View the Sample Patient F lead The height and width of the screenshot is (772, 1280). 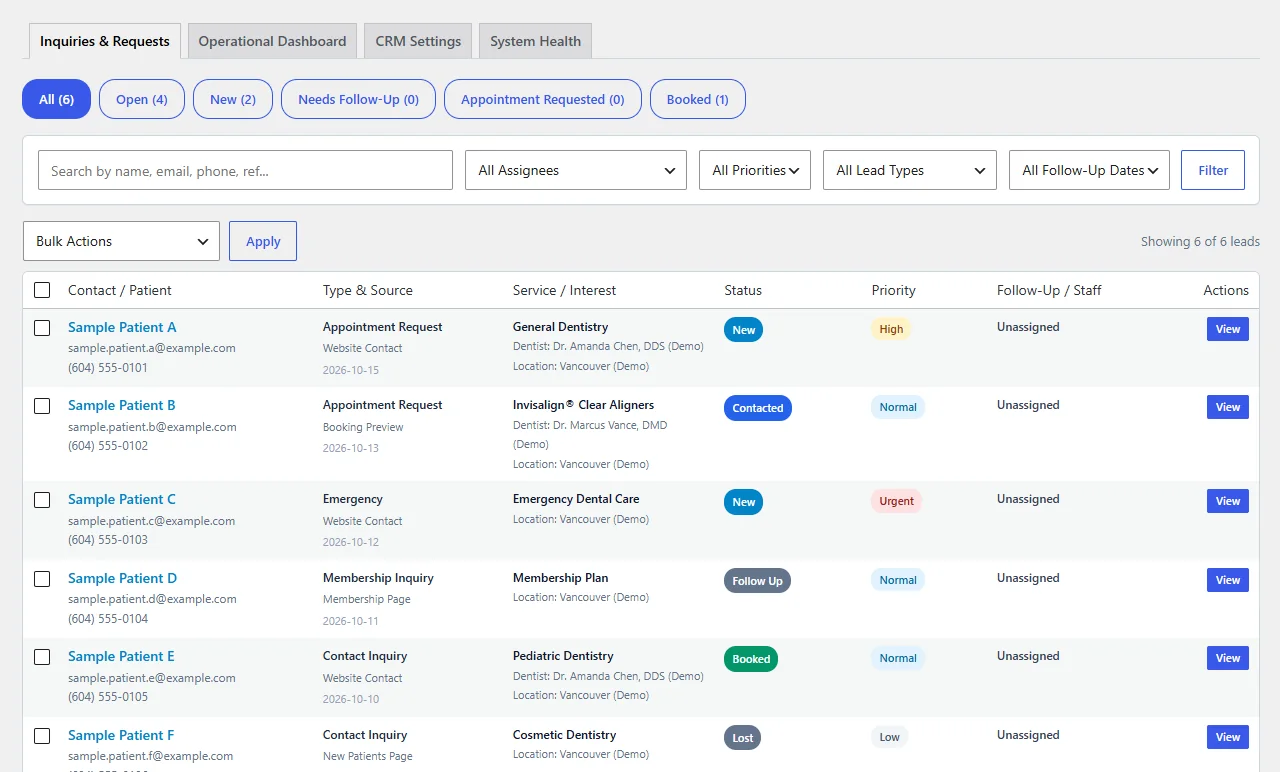click(x=1228, y=737)
